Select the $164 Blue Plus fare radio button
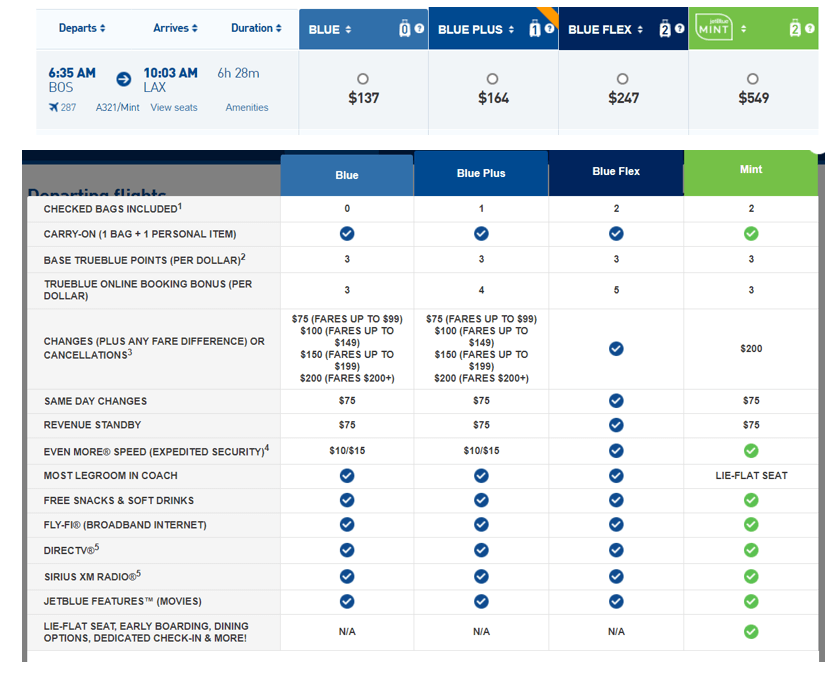The height and width of the screenshot is (674, 830). click(493, 79)
